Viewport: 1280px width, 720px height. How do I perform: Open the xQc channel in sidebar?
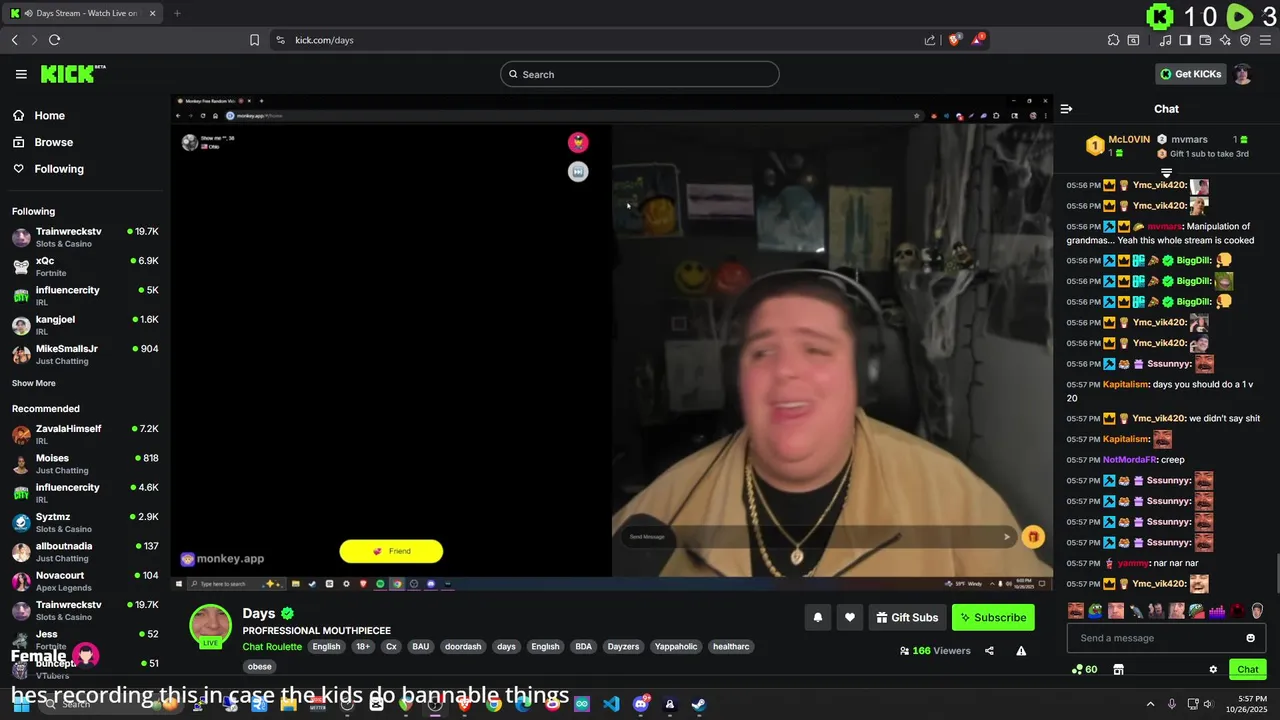pyautogui.click(x=85, y=266)
